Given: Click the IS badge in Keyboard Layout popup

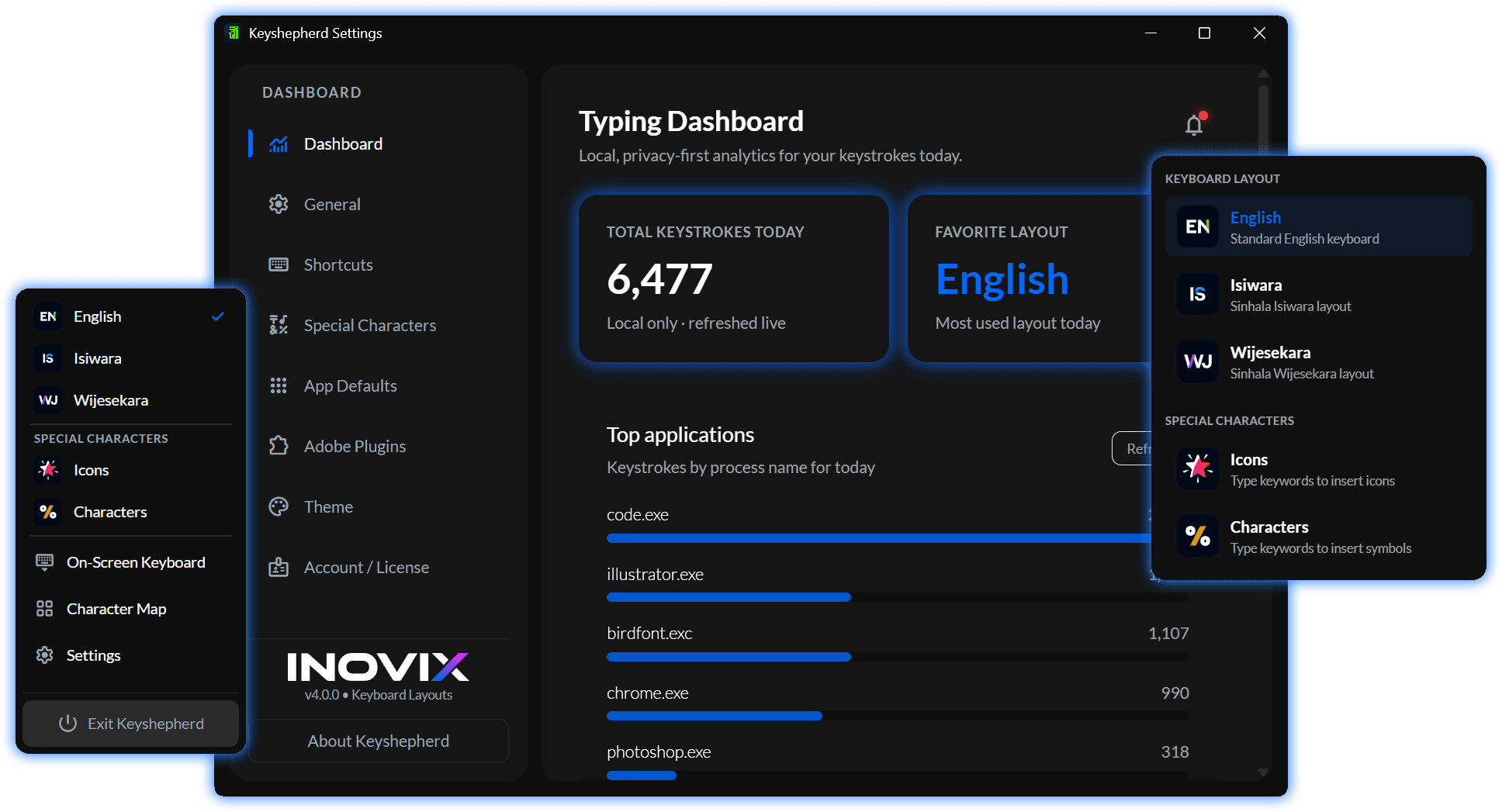Looking at the screenshot, I should click(1198, 294).
